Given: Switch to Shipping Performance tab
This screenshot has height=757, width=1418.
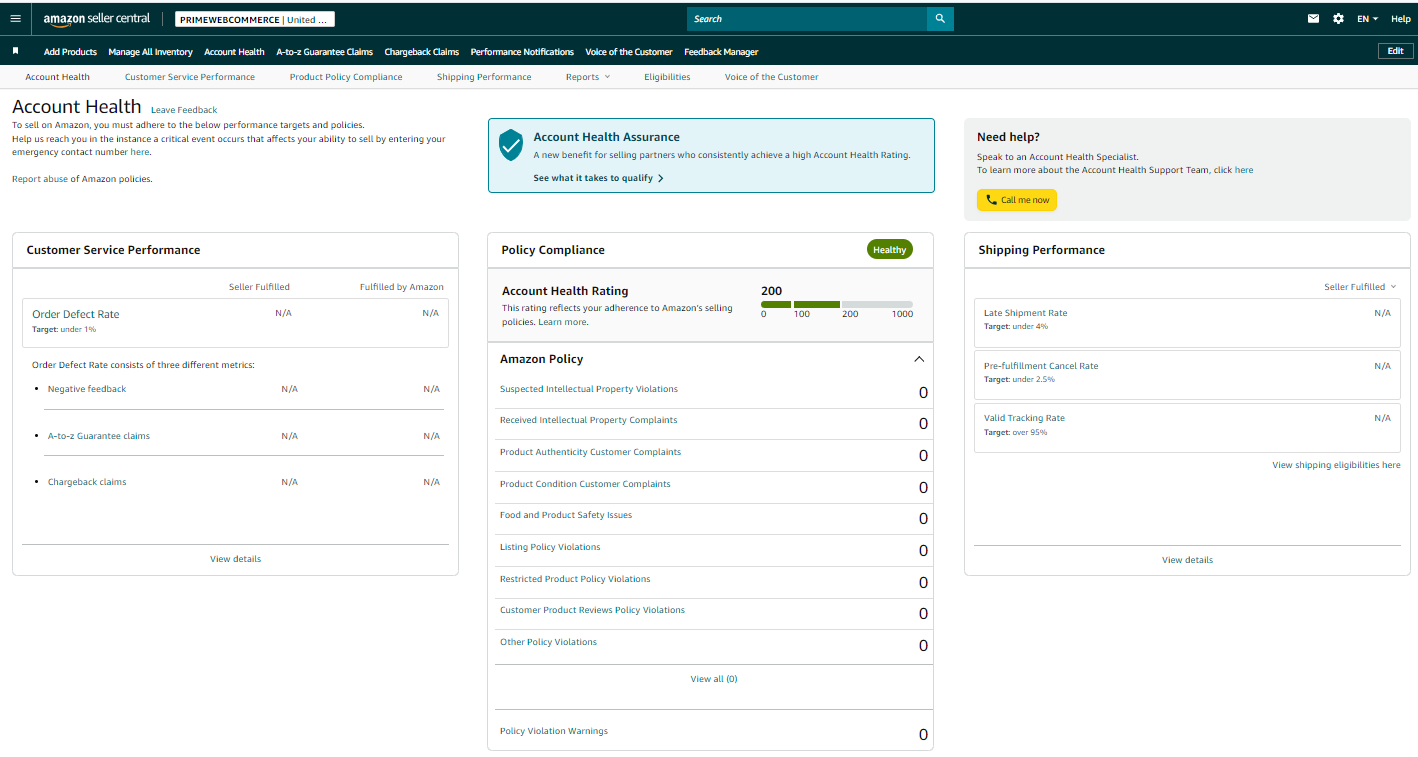Looking at the screenshot, I should click(x=484, y=77).
